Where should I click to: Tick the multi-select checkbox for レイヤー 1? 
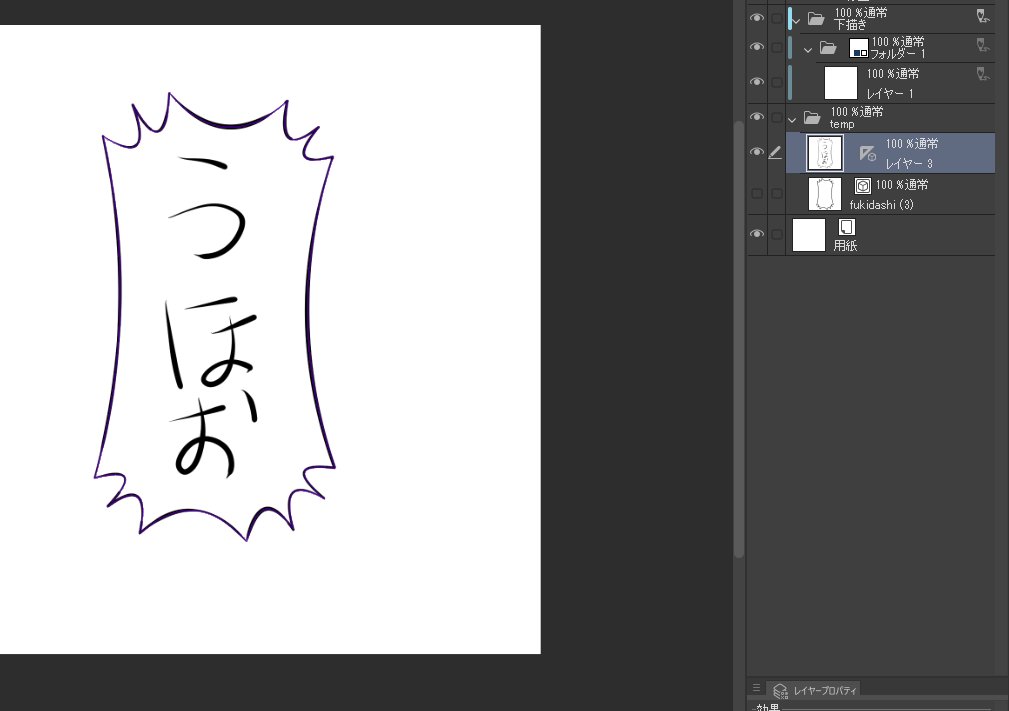coord(777,82)
